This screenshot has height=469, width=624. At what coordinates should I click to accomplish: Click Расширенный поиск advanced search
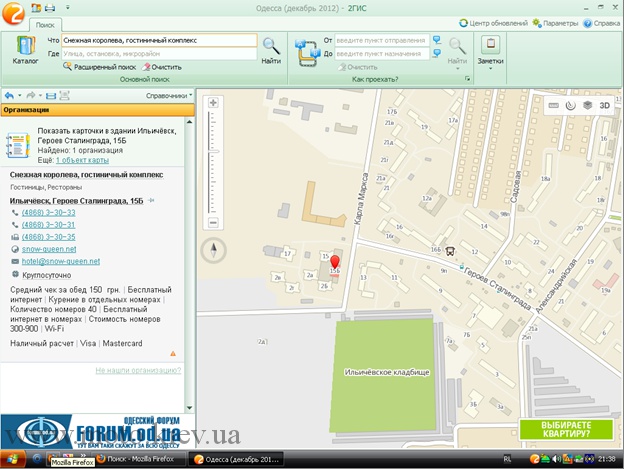click(98, 66)
